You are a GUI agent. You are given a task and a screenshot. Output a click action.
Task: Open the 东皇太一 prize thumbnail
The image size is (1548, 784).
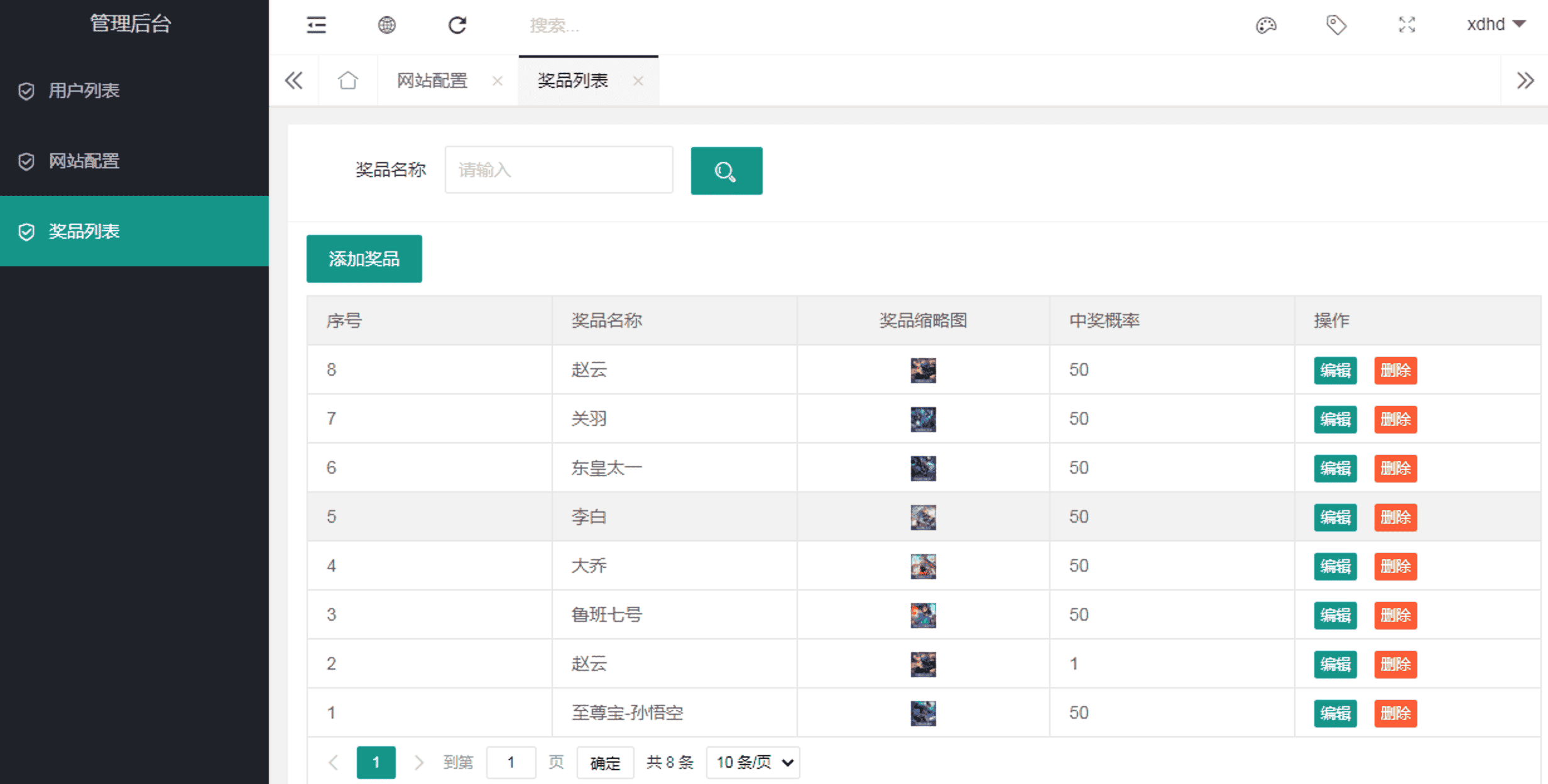pos(923,468)
